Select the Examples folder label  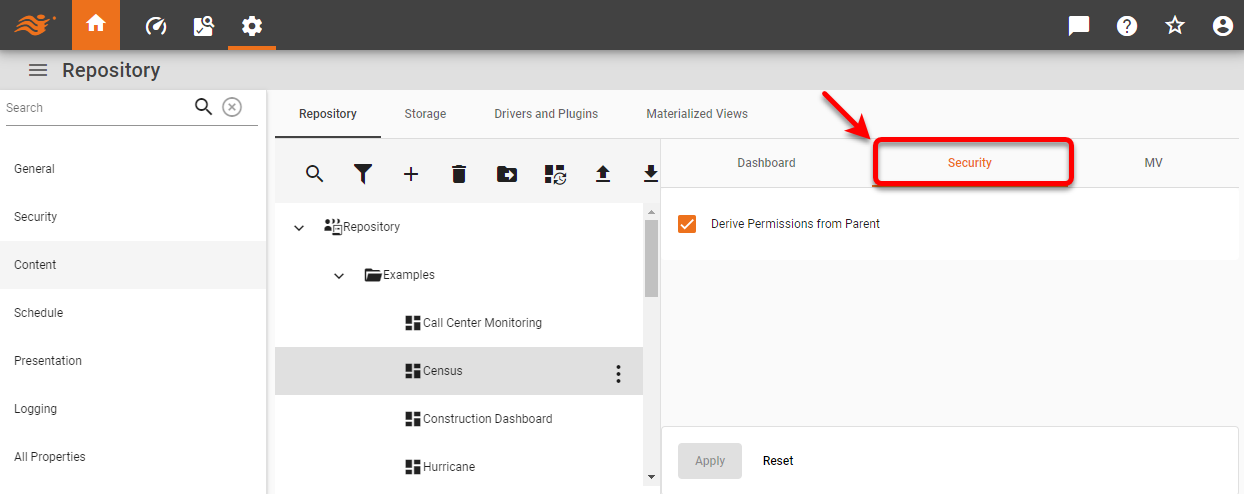click(x=409, y=275)
